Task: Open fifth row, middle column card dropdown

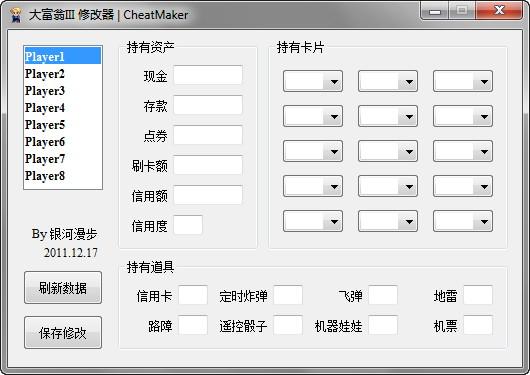Action: click(388, 221)
